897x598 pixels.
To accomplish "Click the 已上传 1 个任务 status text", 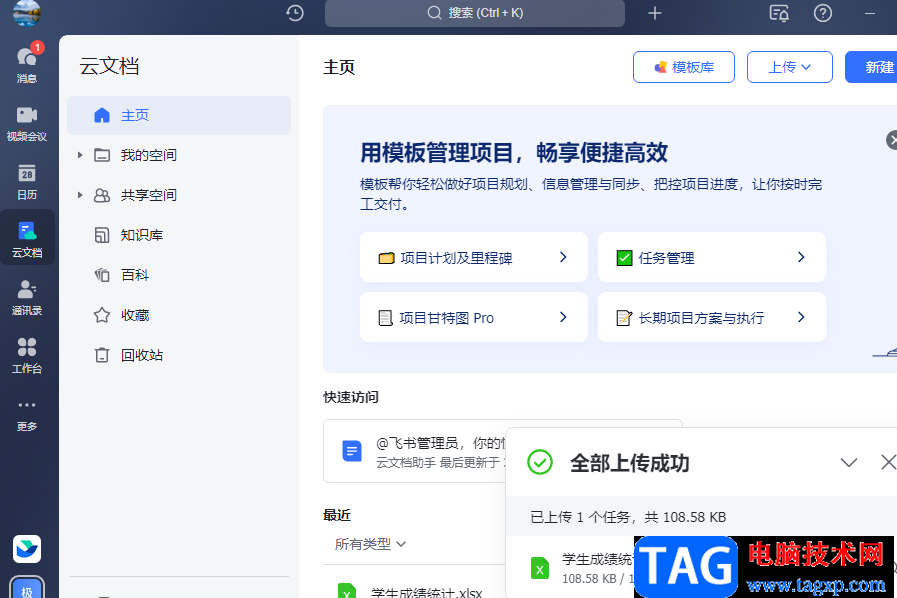I will 628,517.
